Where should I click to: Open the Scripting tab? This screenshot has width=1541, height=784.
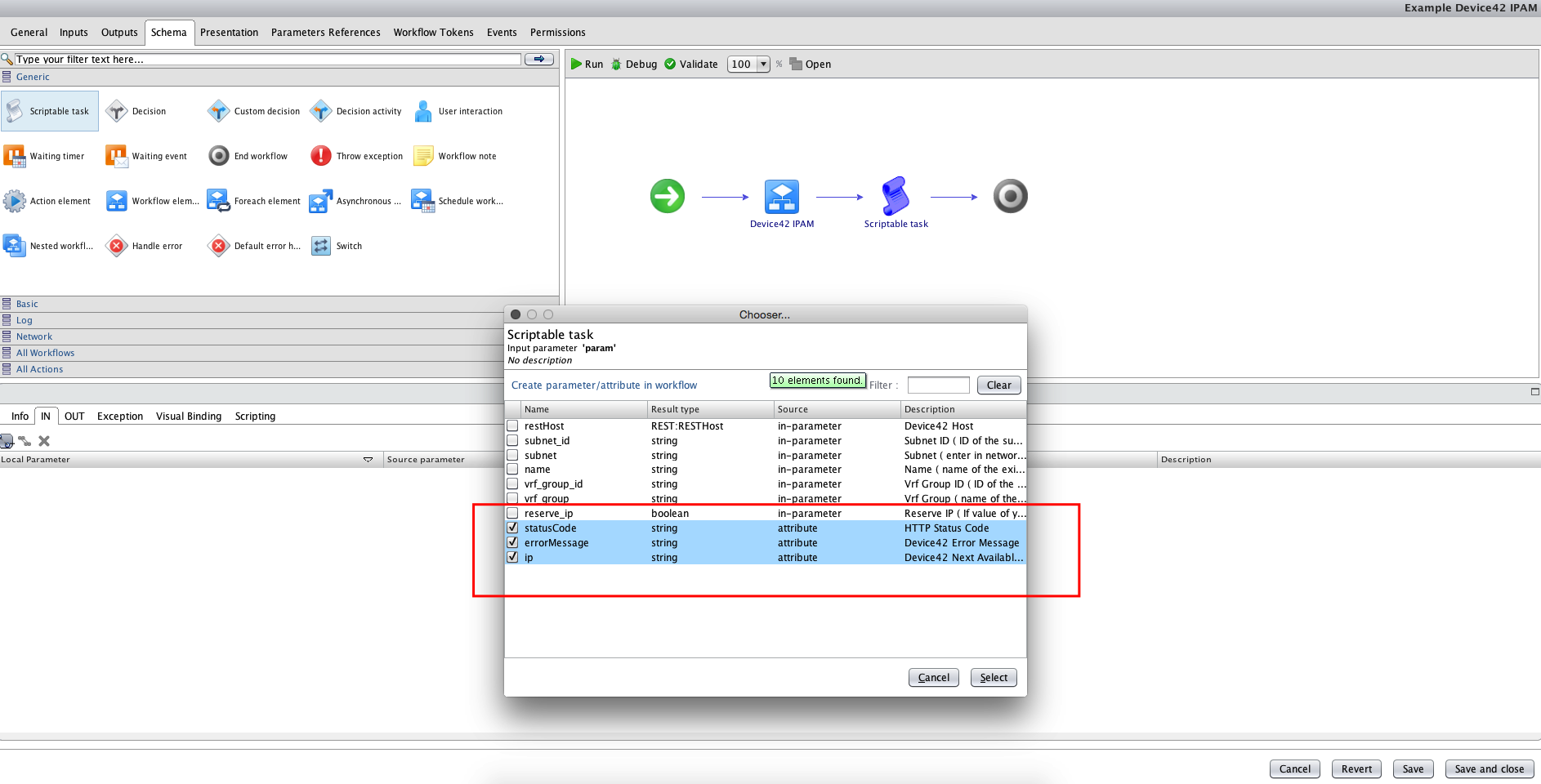(254, 416)
